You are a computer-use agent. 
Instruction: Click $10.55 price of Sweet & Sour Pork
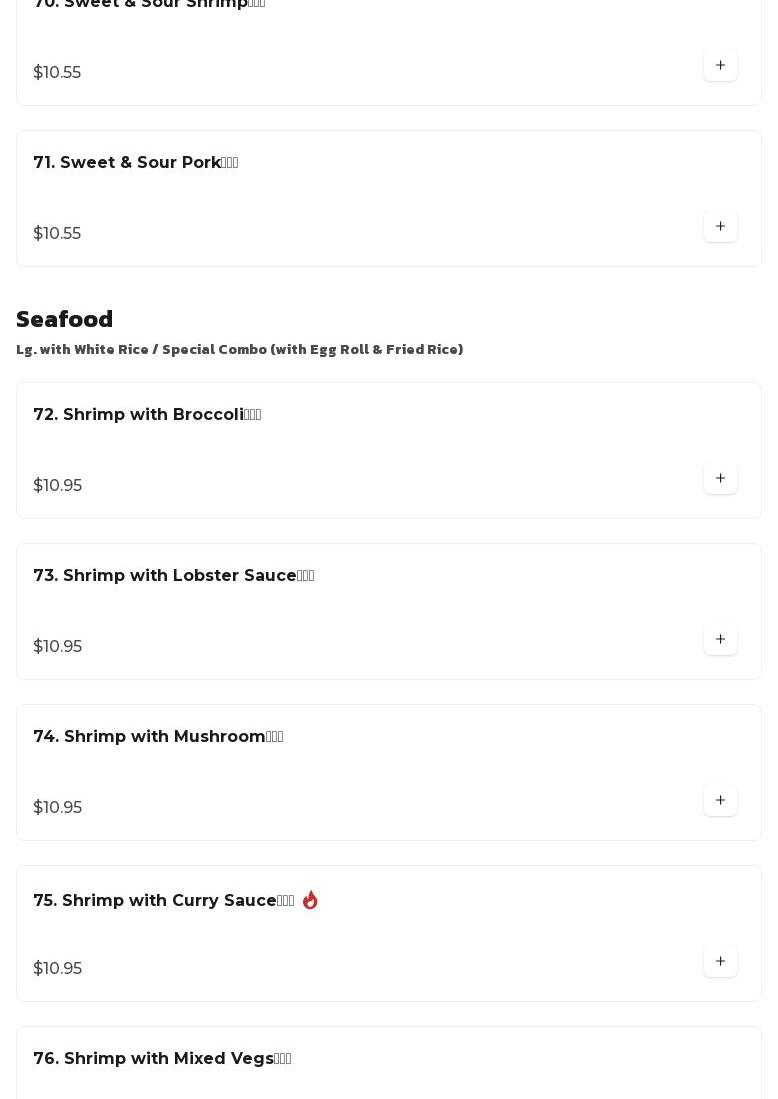(57, 234)
